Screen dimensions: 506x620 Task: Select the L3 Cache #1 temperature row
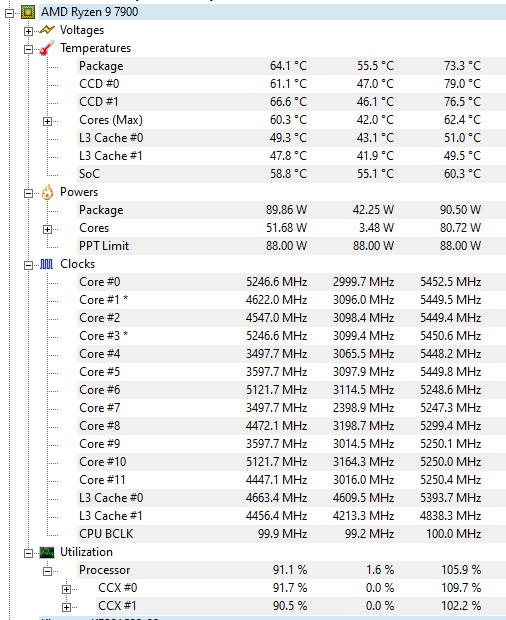coord(291,156)
